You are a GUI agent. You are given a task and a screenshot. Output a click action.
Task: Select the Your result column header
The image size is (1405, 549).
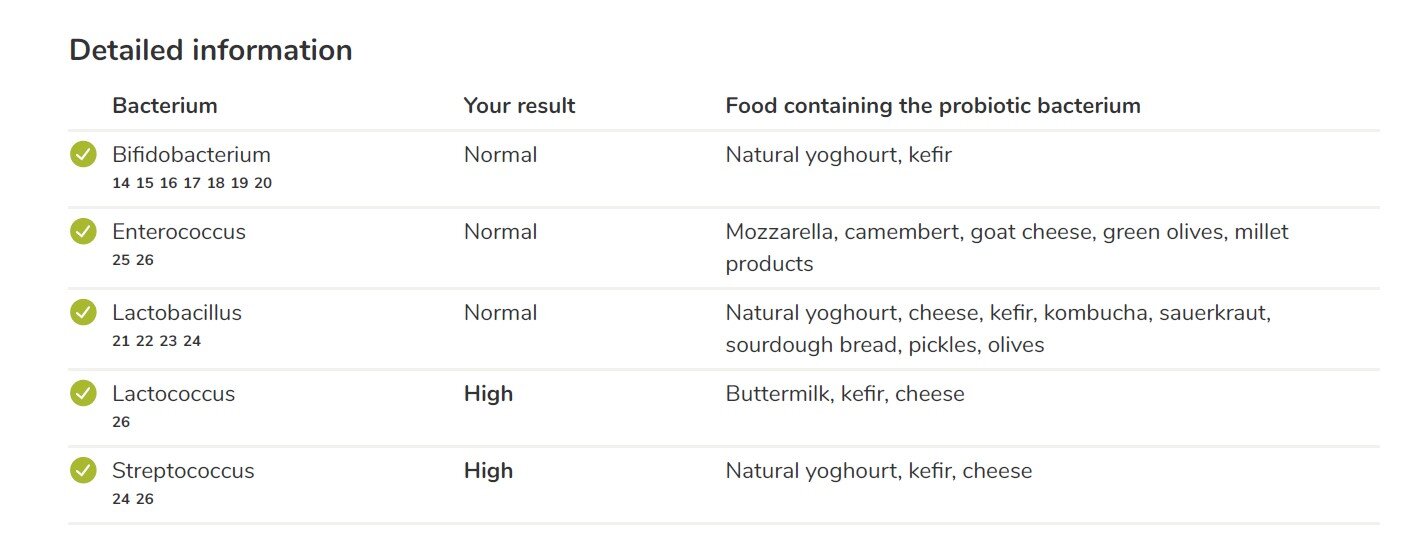[x=520, y=106]
